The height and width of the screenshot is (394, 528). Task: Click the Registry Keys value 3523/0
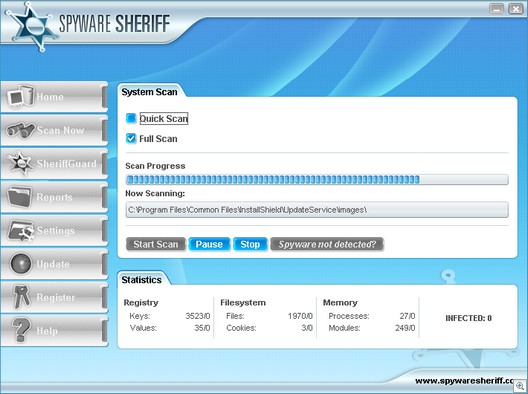coord(198,316)
